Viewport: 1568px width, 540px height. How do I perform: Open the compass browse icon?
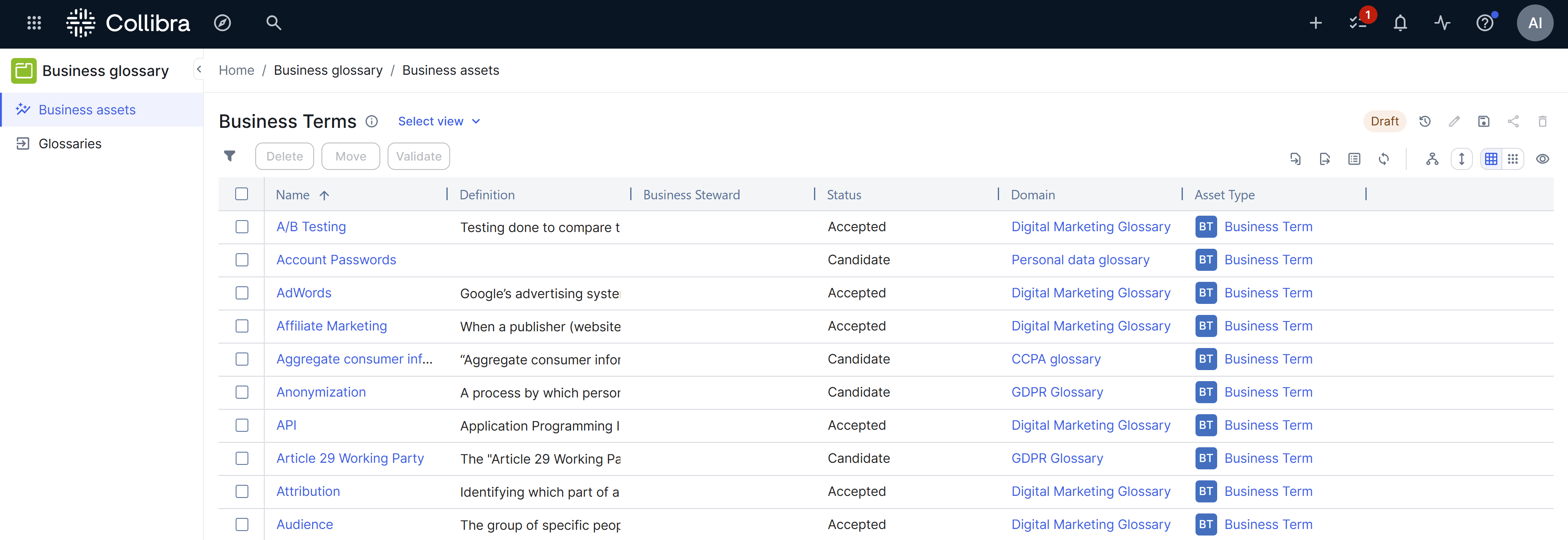(222, 23)
